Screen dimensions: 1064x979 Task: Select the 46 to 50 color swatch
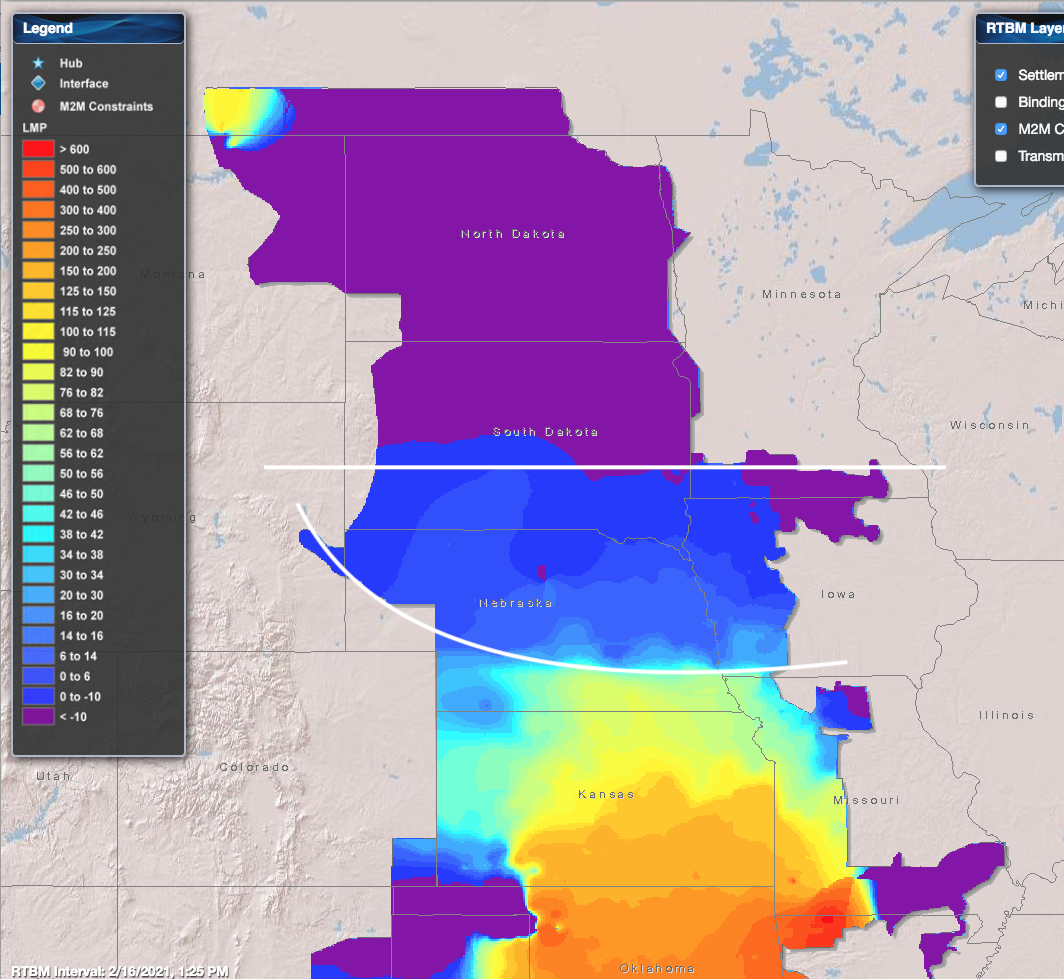38,494
